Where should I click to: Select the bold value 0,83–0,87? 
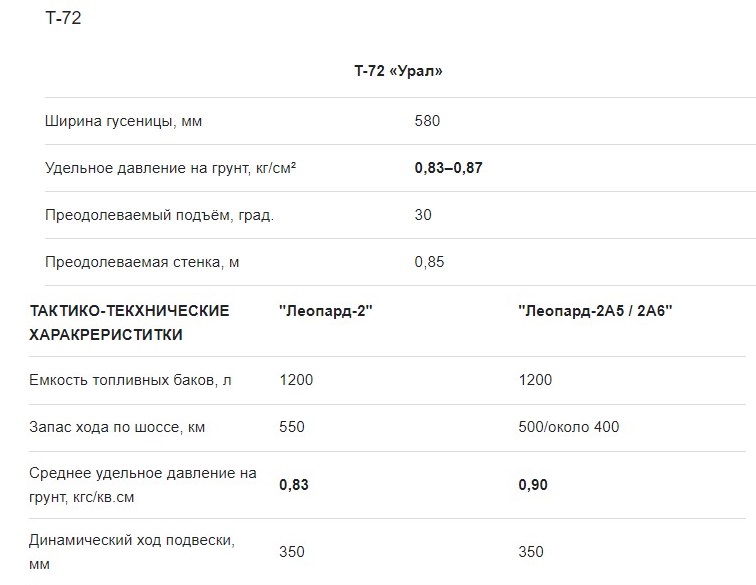point(448,168)
